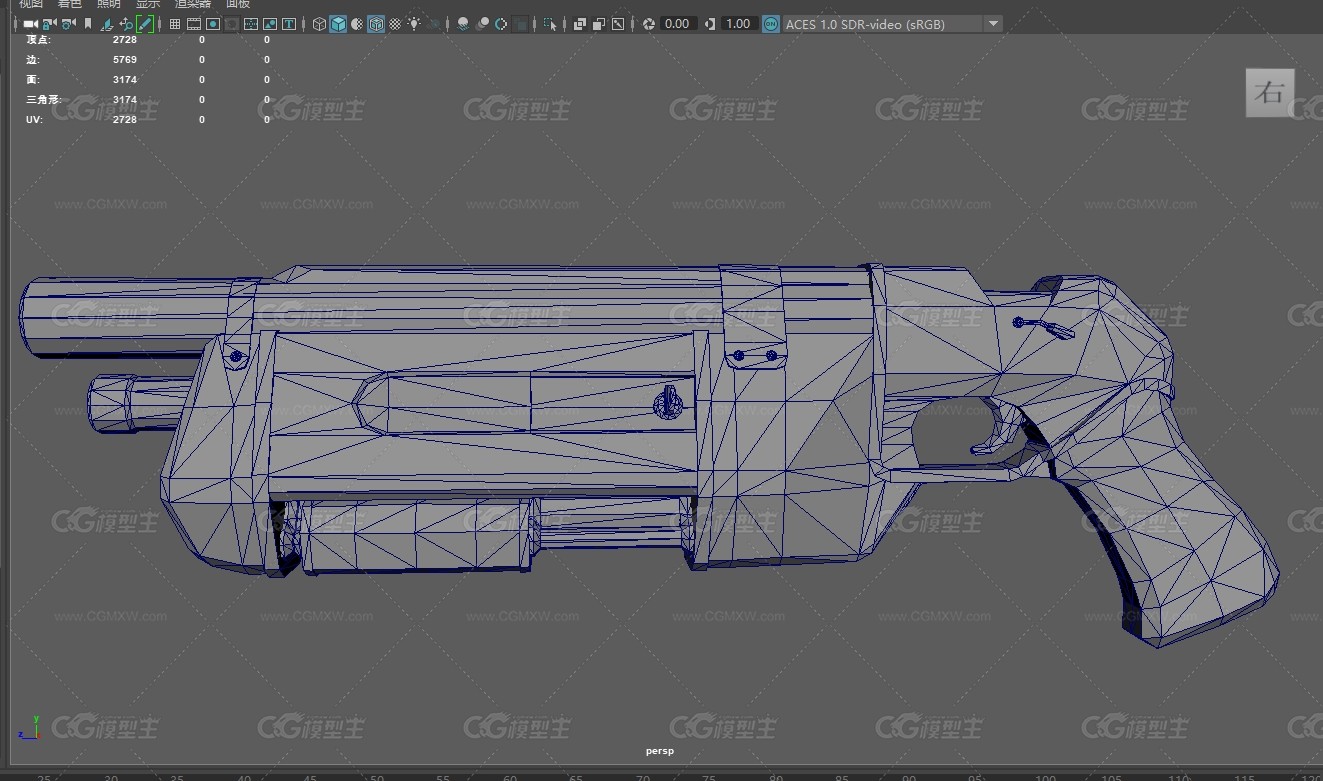Click the green Grease Pencil icon
The height and width of the screenshot is (781, 1323).
tap(145, 24)
